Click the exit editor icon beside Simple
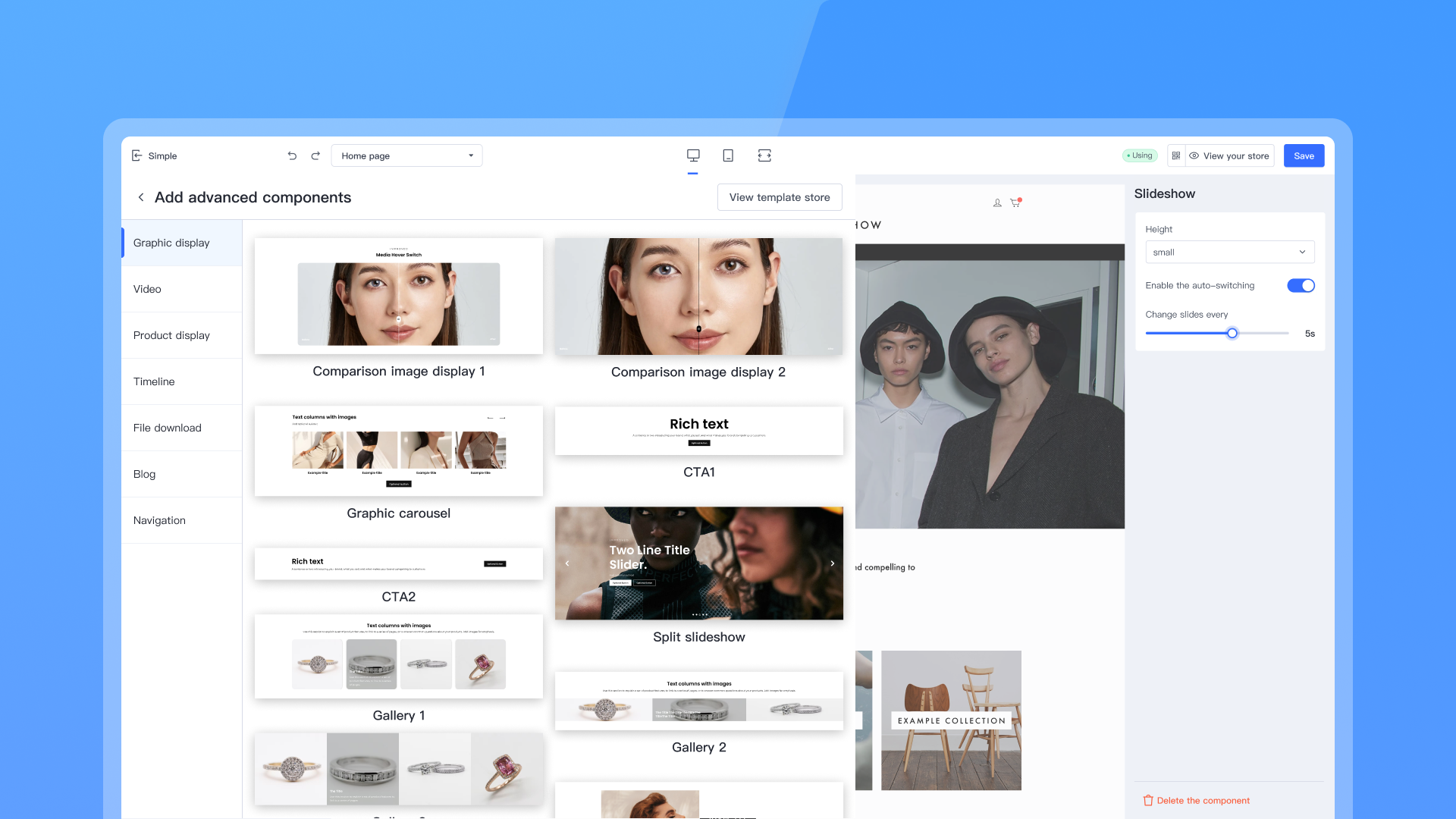The image size is (1456, 819). pyautogui.click(x=137, y=155)
